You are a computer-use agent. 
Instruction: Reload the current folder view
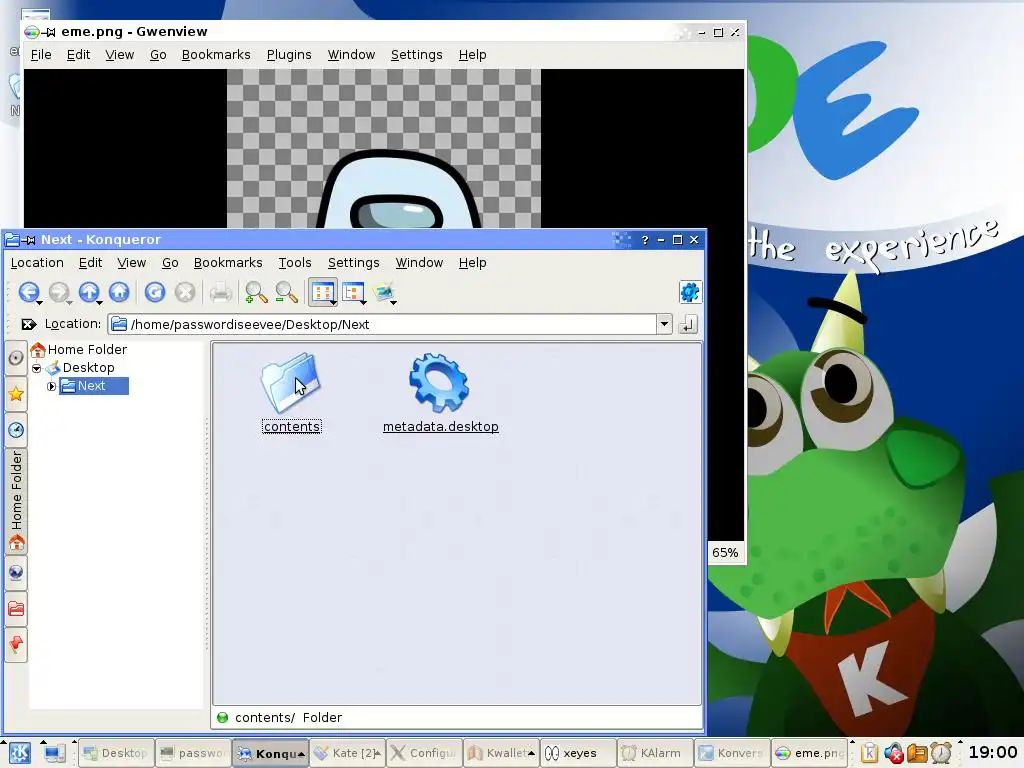point(155,292)
